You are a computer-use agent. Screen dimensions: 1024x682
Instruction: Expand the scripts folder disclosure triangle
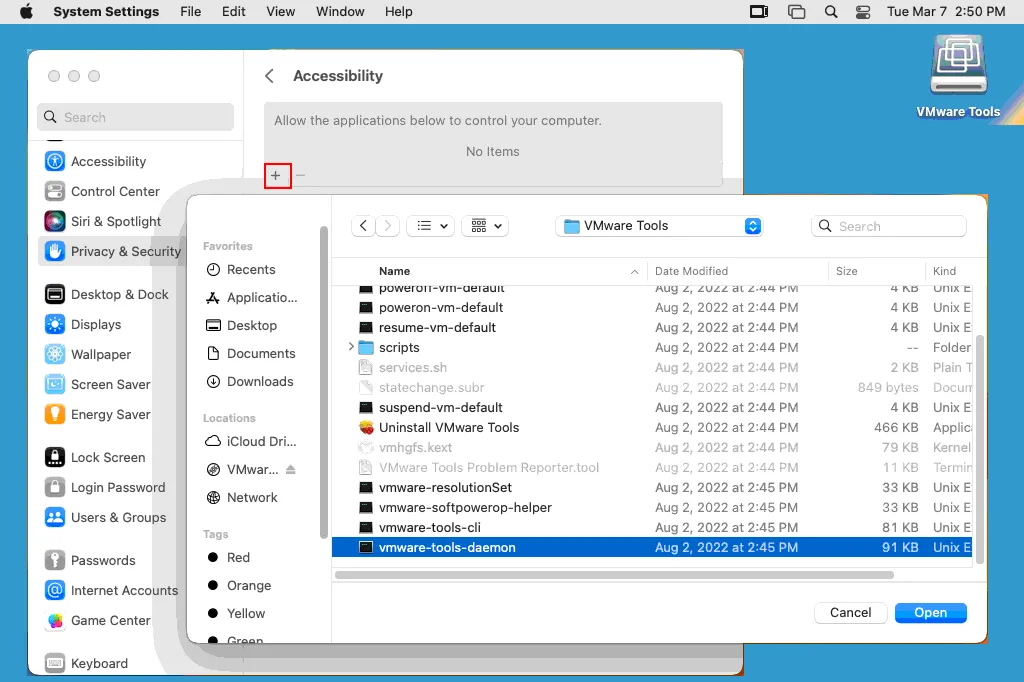[x=351, y=347]
